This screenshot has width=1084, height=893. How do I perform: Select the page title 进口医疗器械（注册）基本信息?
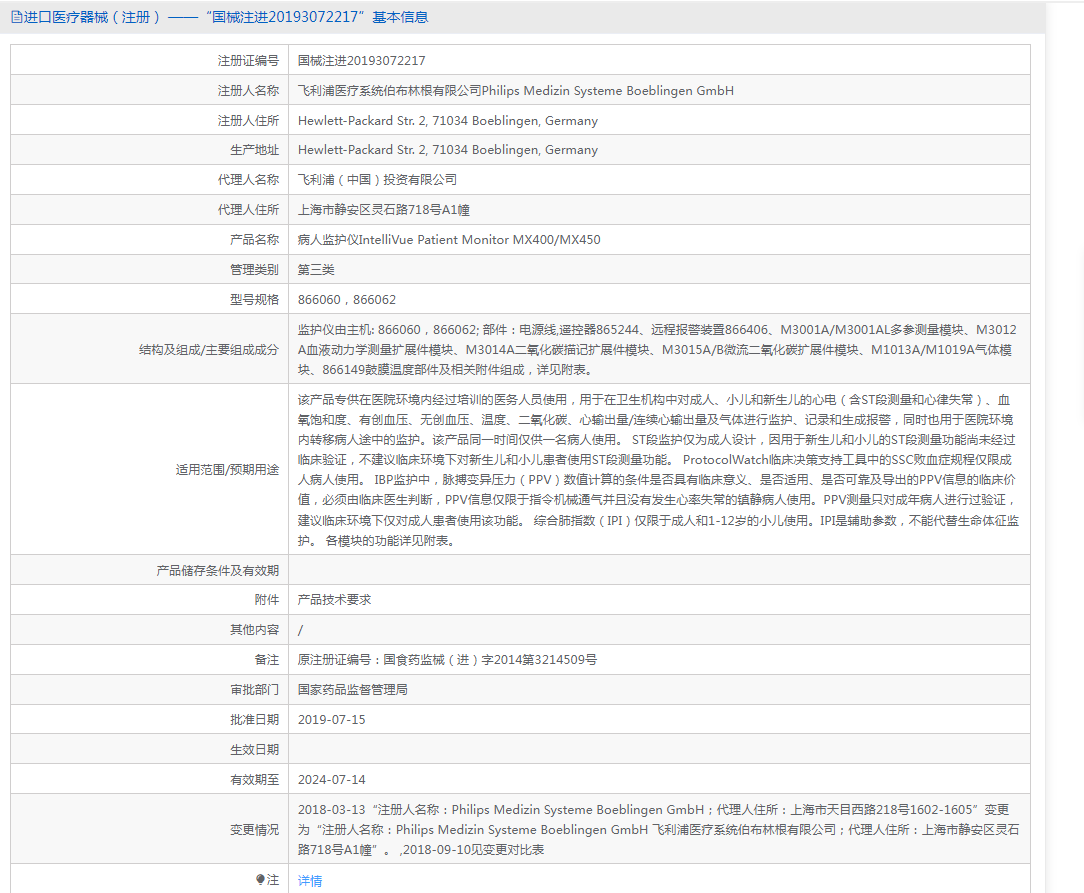coord(225,17)
